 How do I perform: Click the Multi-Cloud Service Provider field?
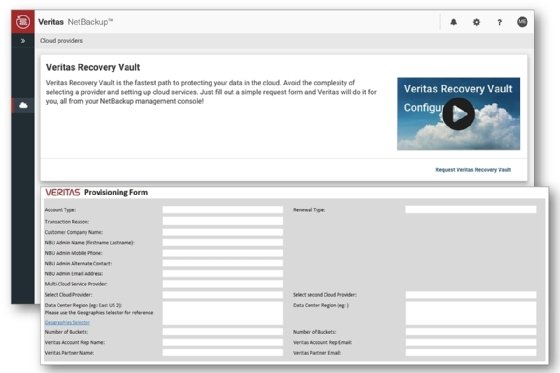223,284
